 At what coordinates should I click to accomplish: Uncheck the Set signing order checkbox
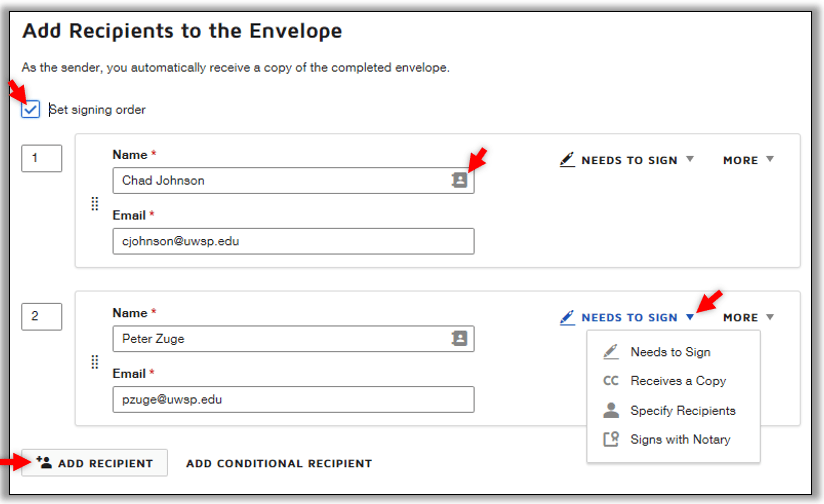(x=30, y=109)
